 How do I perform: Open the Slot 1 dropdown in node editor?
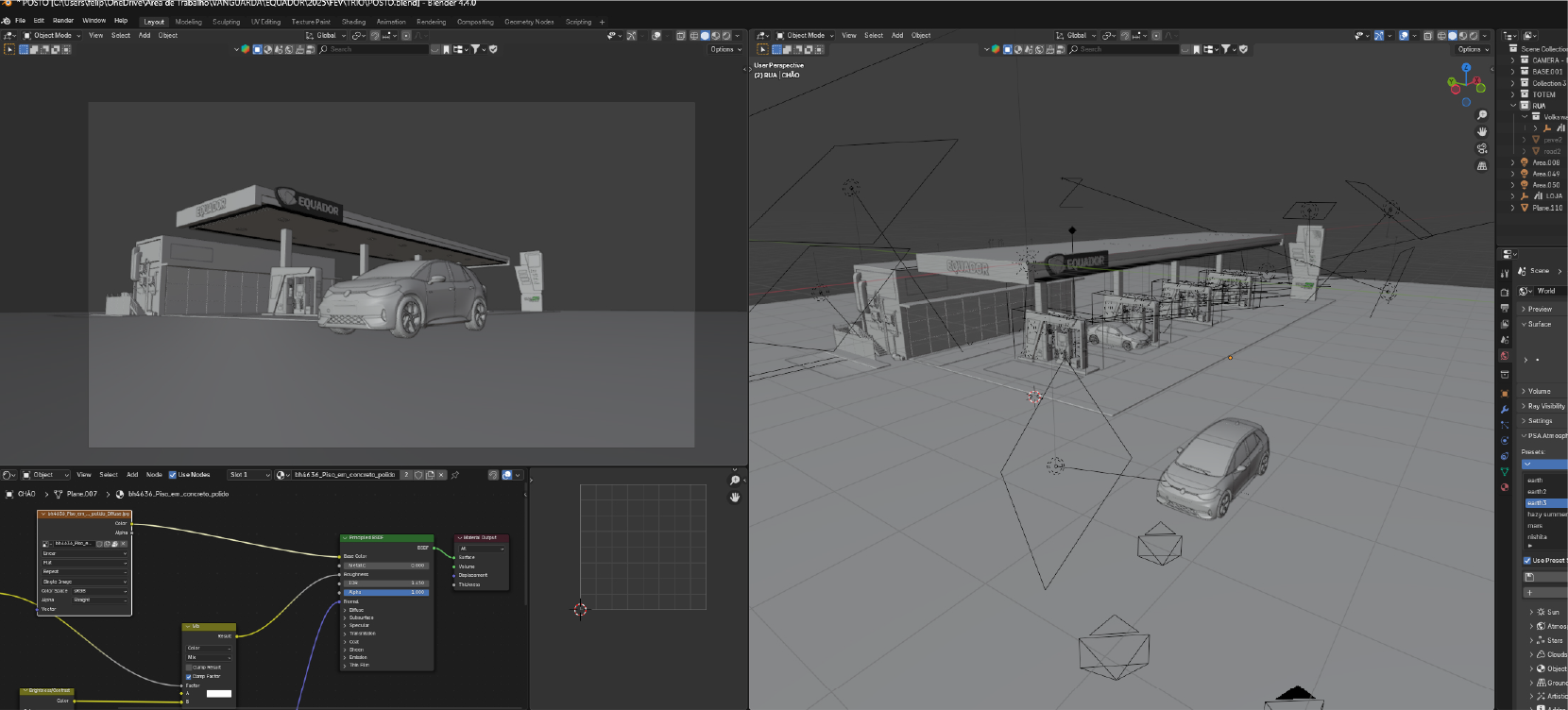pyautogui.click(x=249, y=475)
